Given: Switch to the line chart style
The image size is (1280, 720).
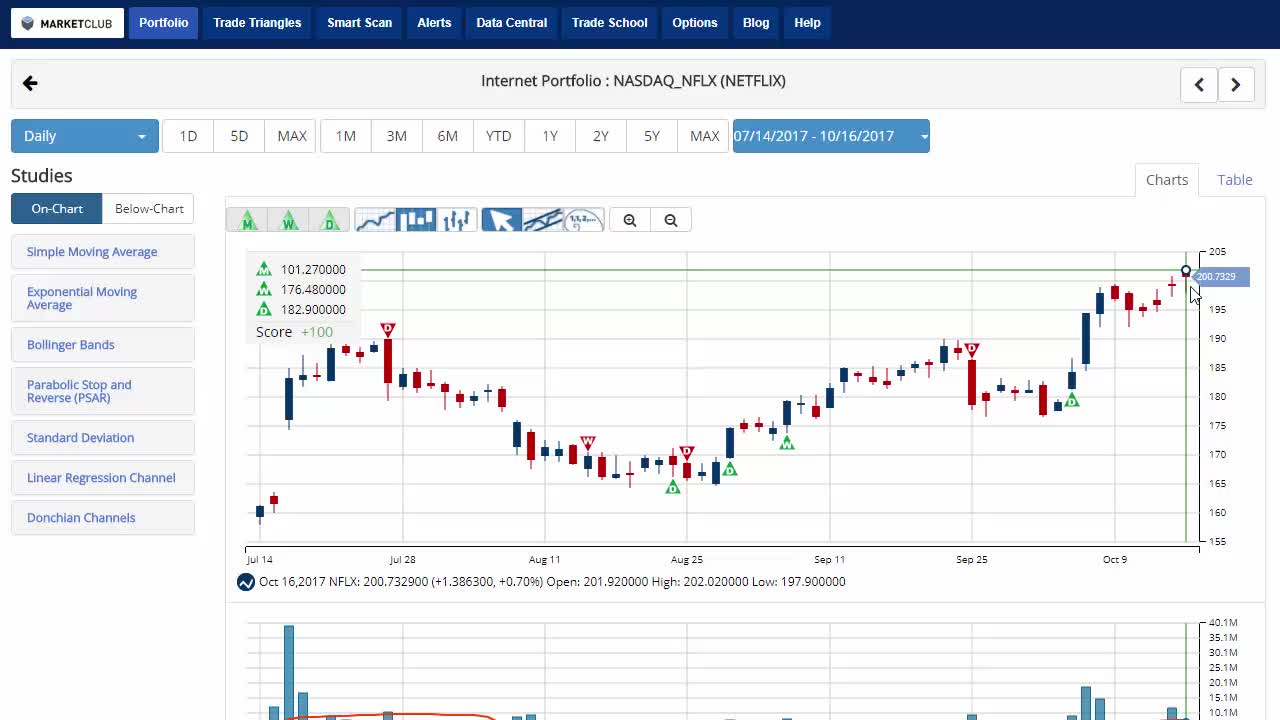Looking at the screenshot, I should (375, 220).
